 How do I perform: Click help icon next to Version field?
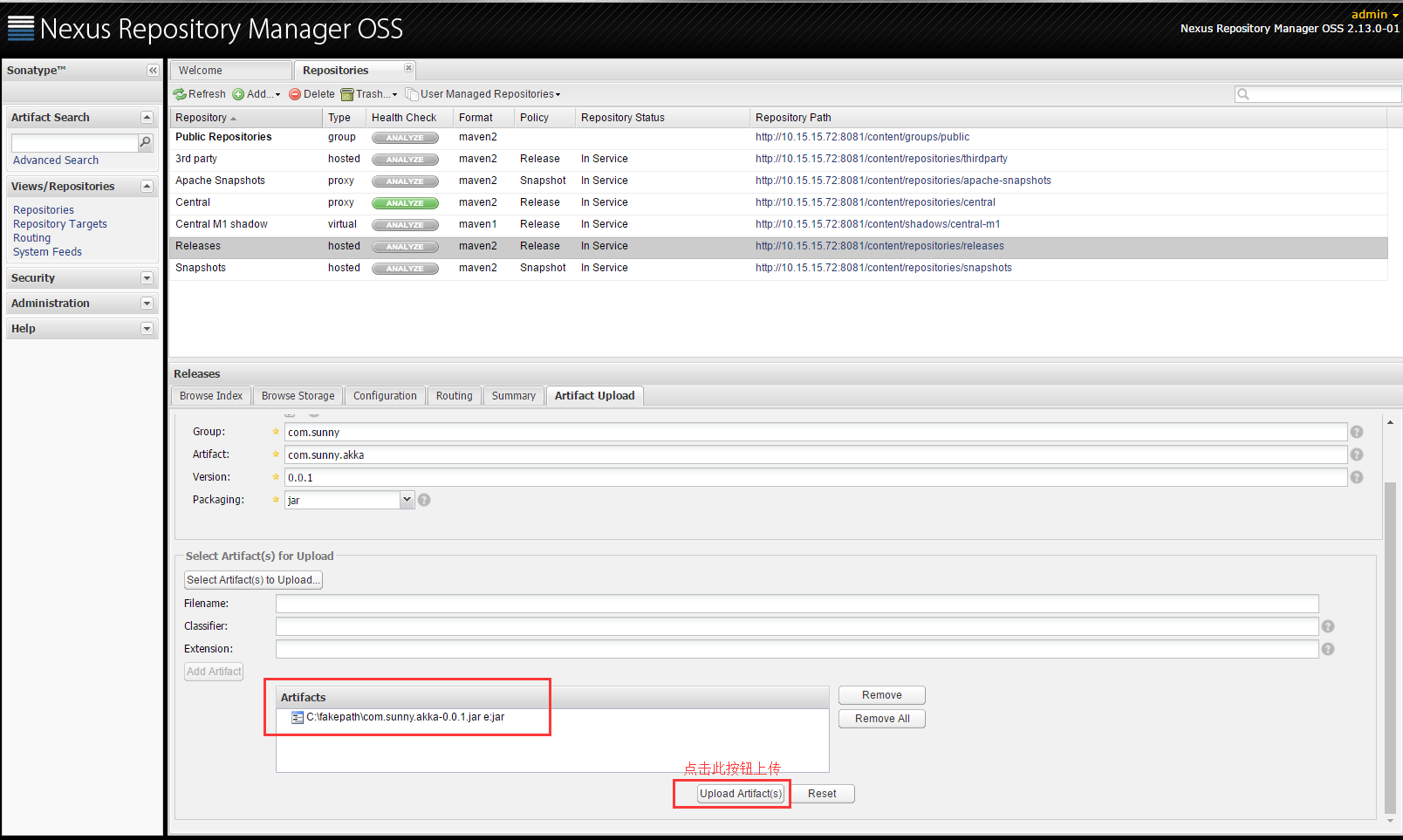coord(1357,477)
